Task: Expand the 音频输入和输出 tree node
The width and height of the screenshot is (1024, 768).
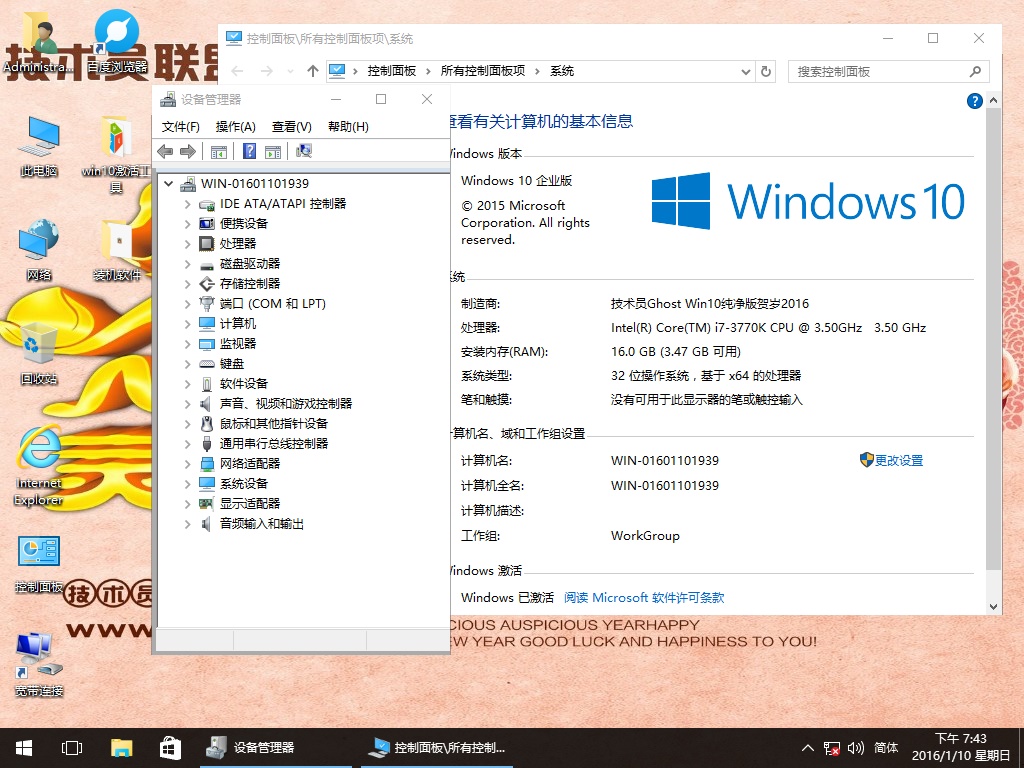Action: 187,524
